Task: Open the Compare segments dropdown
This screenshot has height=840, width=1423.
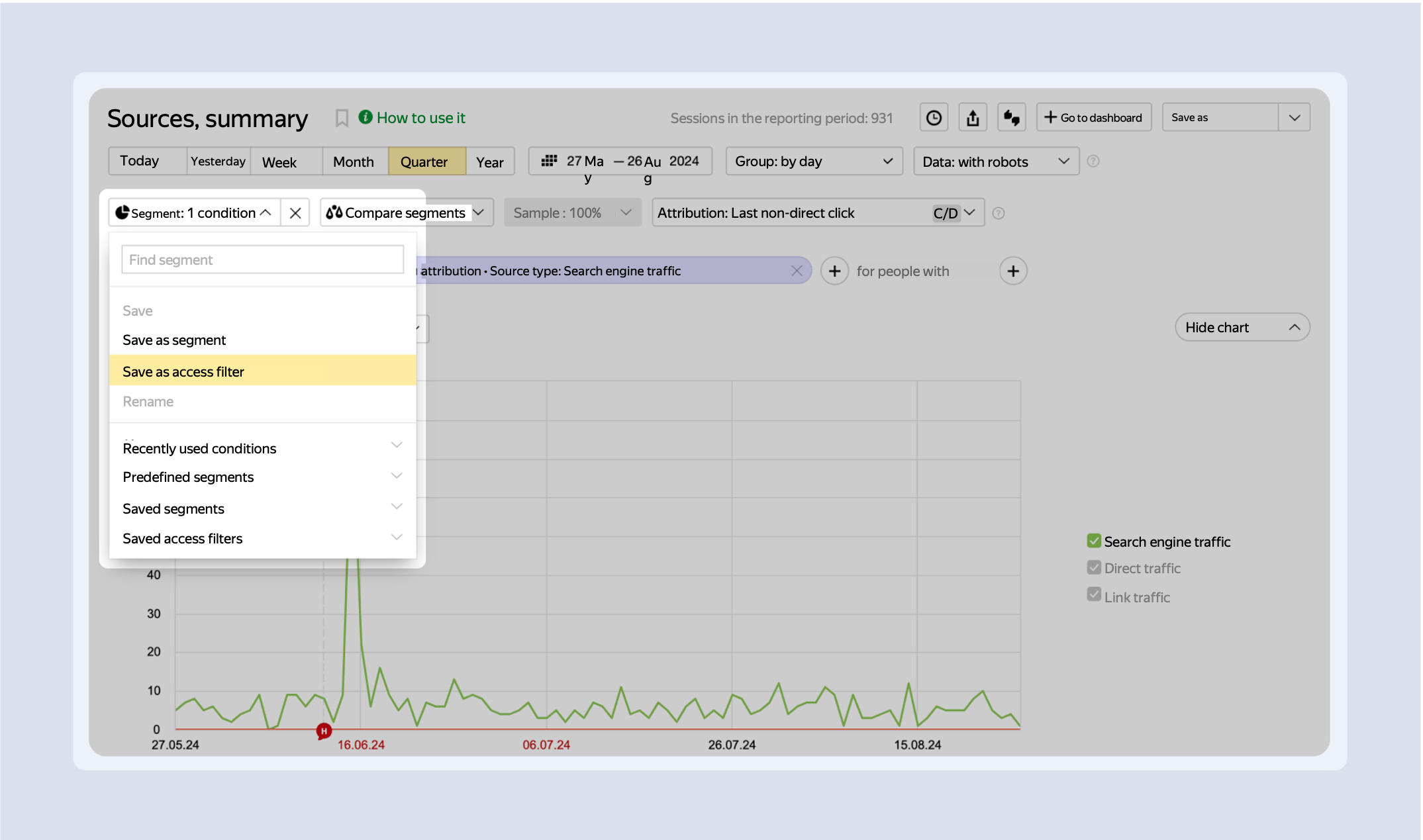Action: [407, 213]
